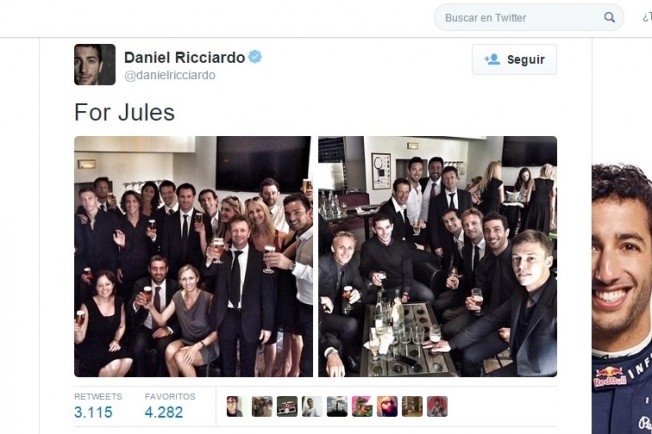View the 4.282 favoritos count
This screenshot has height=434, width=652.
click(164, 412)
